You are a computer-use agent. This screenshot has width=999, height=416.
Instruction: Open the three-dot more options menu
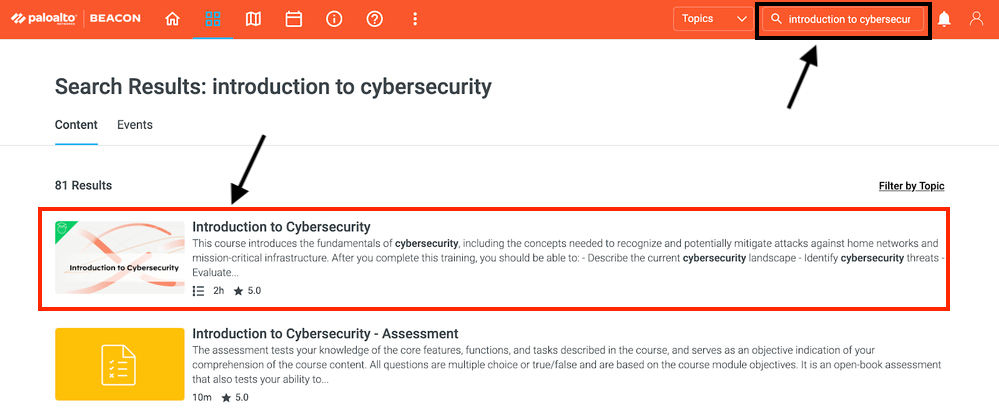coord(416,19)
